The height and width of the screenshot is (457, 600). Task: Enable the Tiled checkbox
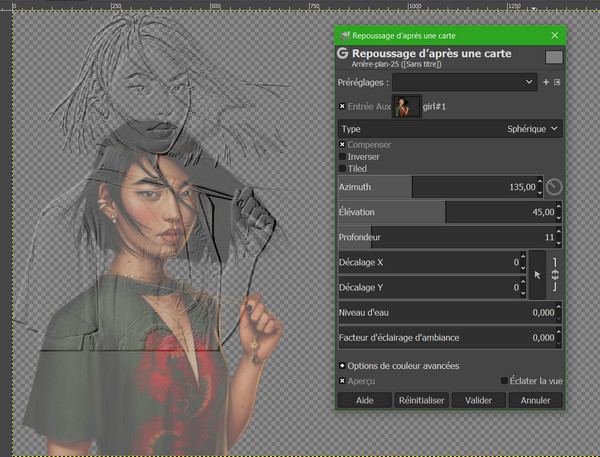(x=342, y=168)
